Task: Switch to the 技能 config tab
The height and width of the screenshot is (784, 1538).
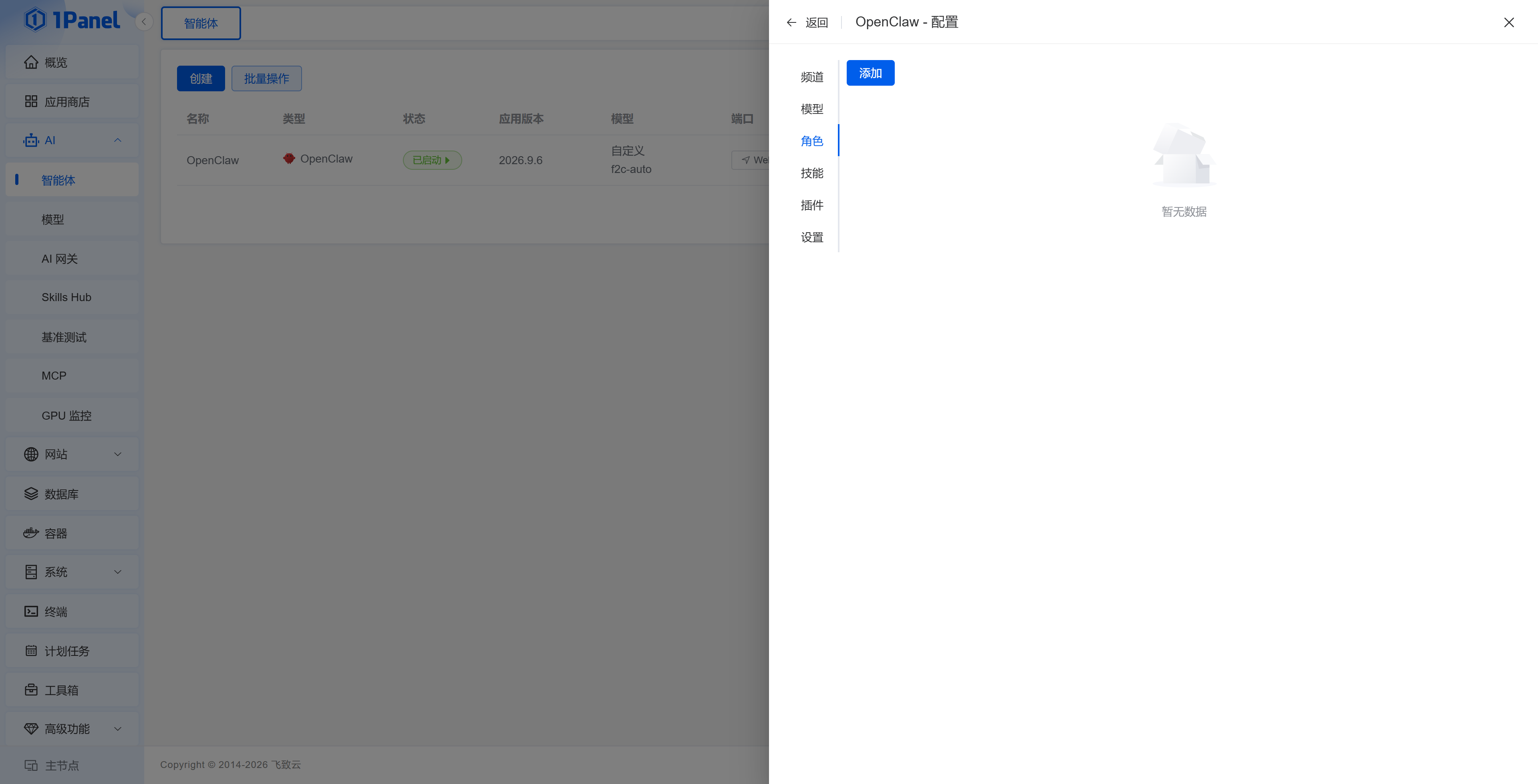Action: click(x=812, y=173)
